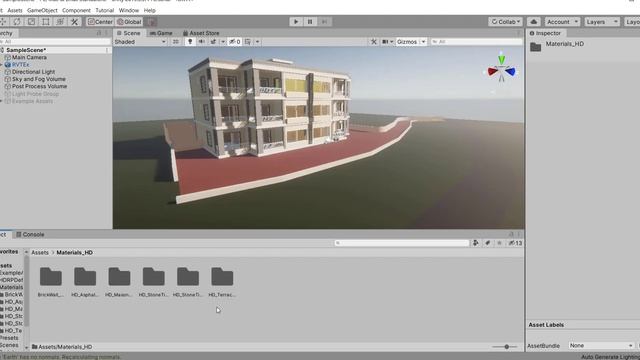Toggle pivot mode with Center button

tap(100, 22)
